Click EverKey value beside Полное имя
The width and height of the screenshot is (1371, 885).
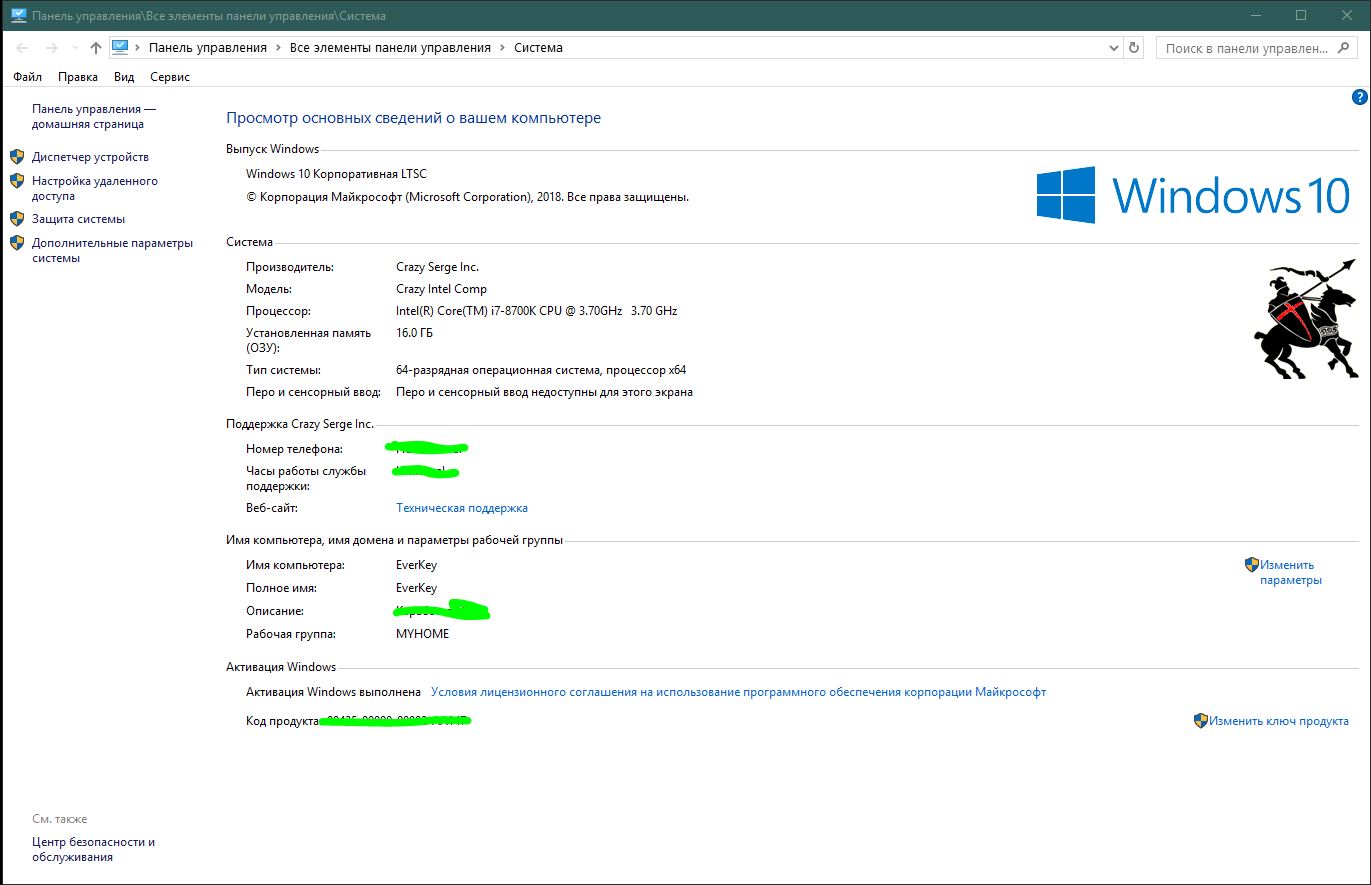click(x=416, y=588)
